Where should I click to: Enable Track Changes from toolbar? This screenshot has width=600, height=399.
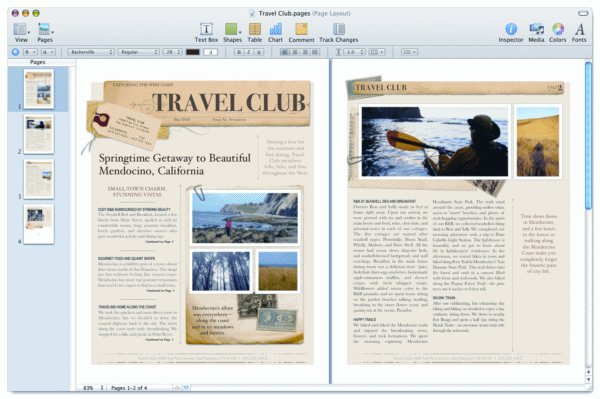pyautogui.click(x=339, y=32)
